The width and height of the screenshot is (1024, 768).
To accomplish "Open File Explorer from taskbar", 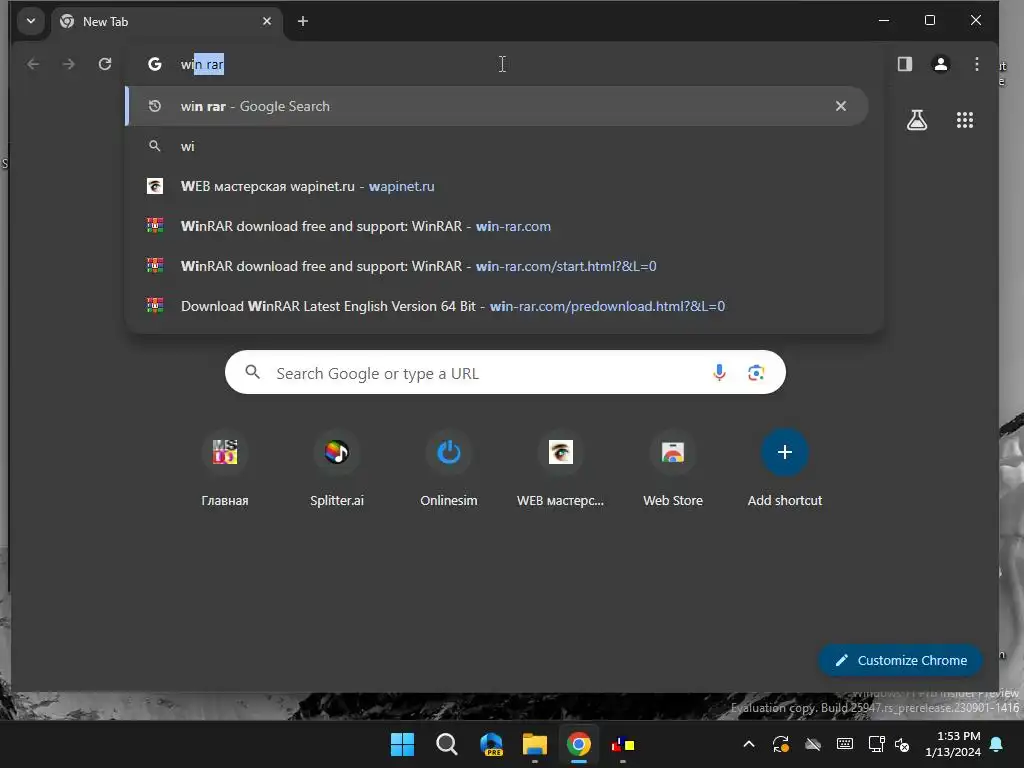I will [x=535, y=744].
